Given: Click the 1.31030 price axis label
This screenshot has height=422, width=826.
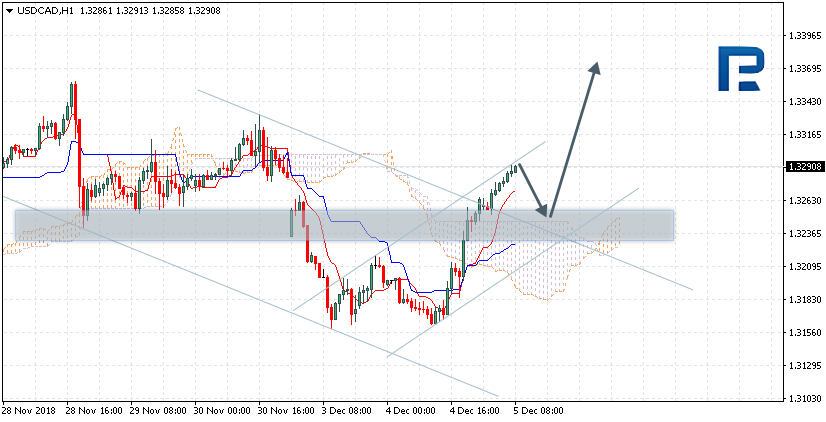Looking at the screenshot, I should [x=803, y=398].
